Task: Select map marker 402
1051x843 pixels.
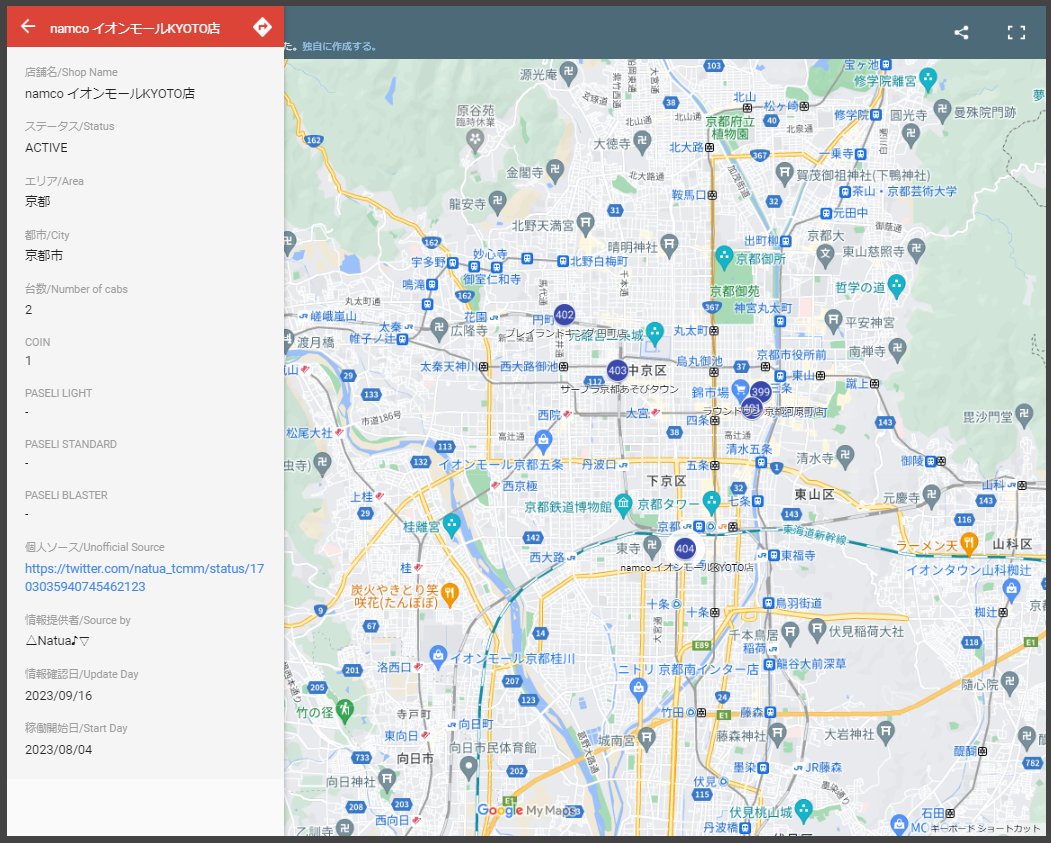Action: 564,314
